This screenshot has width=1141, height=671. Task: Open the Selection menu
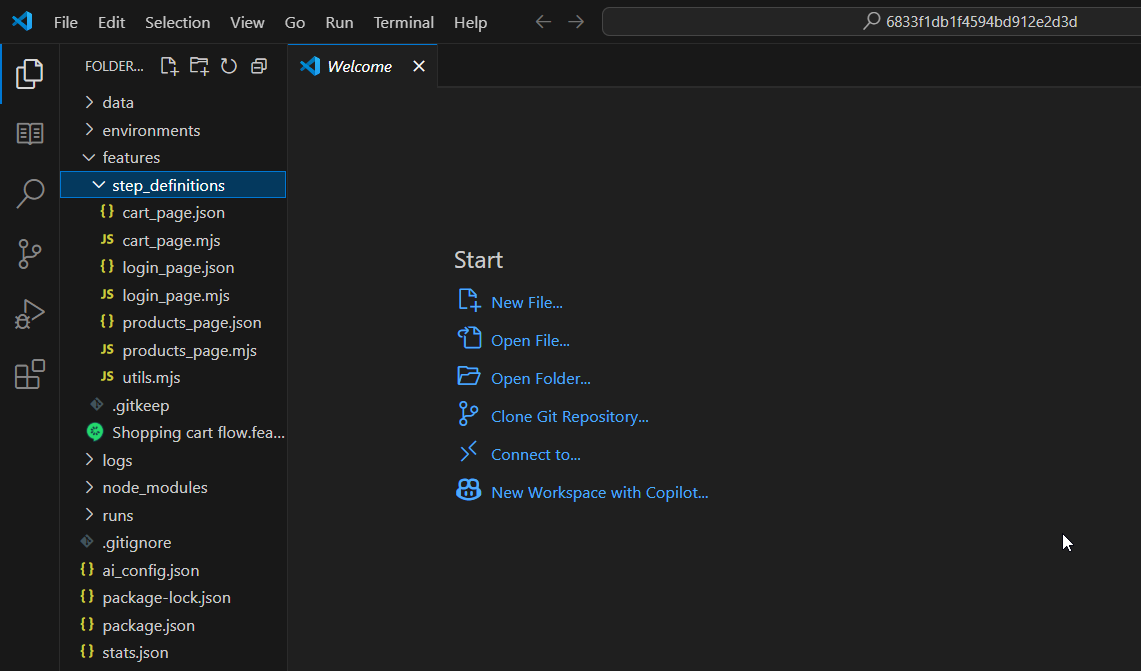pyautogui.click(x=177, y=22)
